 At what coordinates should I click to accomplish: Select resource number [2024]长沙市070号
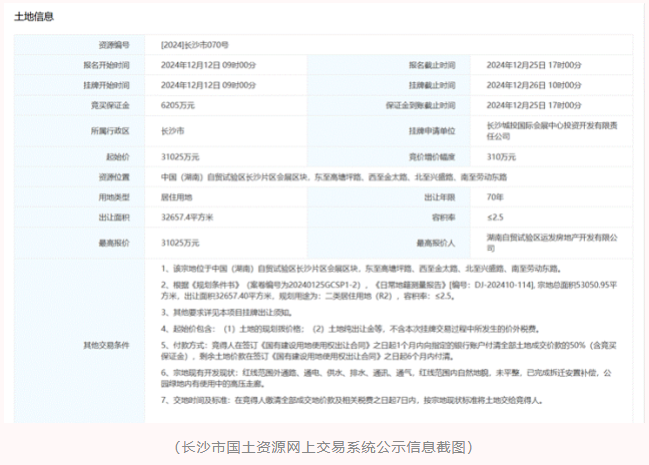pos(194,46)
